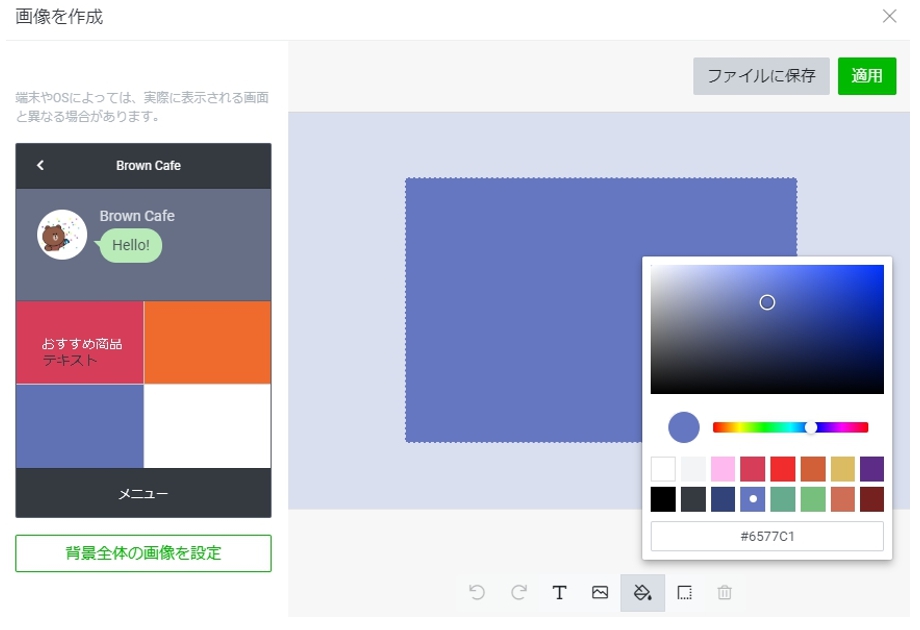Screen dimensions: 920x630
Task: Select the Text tool icon
Action: (x=559, y=592)
